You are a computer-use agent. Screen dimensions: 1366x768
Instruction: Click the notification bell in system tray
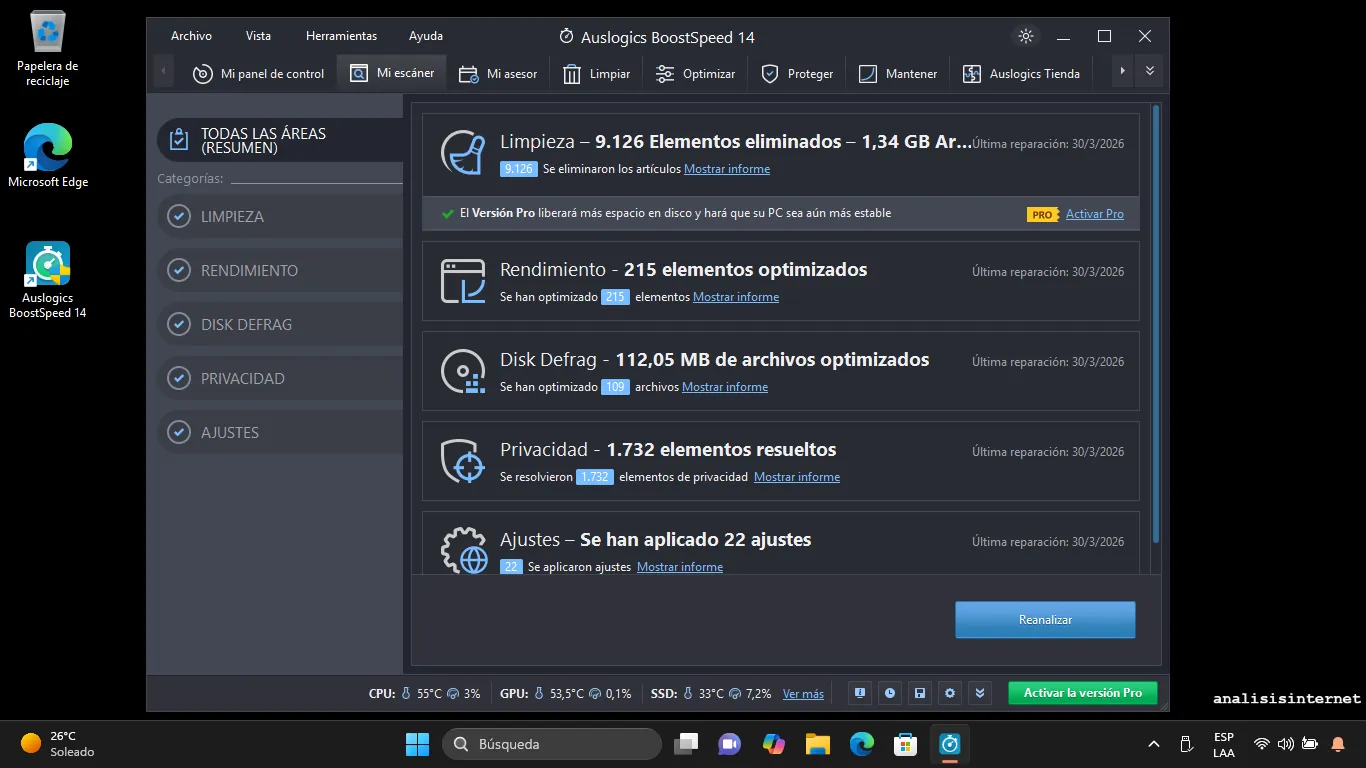click(x=1338, y=744)
